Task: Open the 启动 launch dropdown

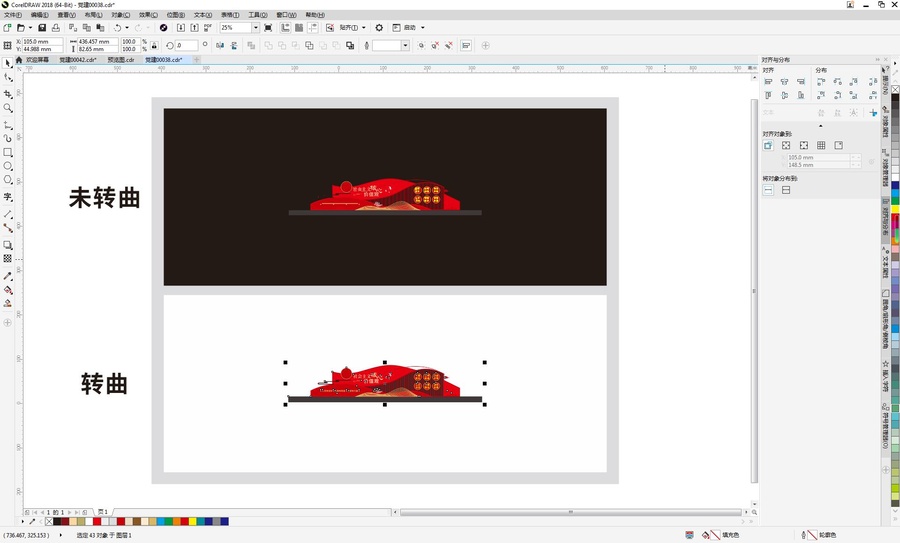Action: [x=423, y=28]
